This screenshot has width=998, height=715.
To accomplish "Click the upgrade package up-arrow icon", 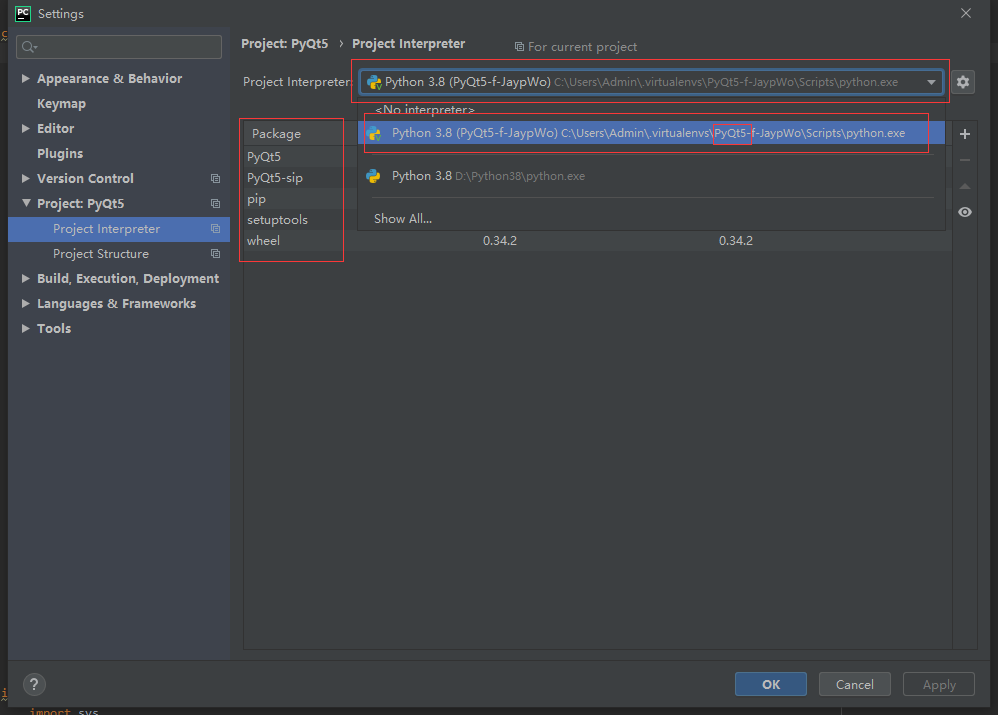I will click(x=965, y=187).
